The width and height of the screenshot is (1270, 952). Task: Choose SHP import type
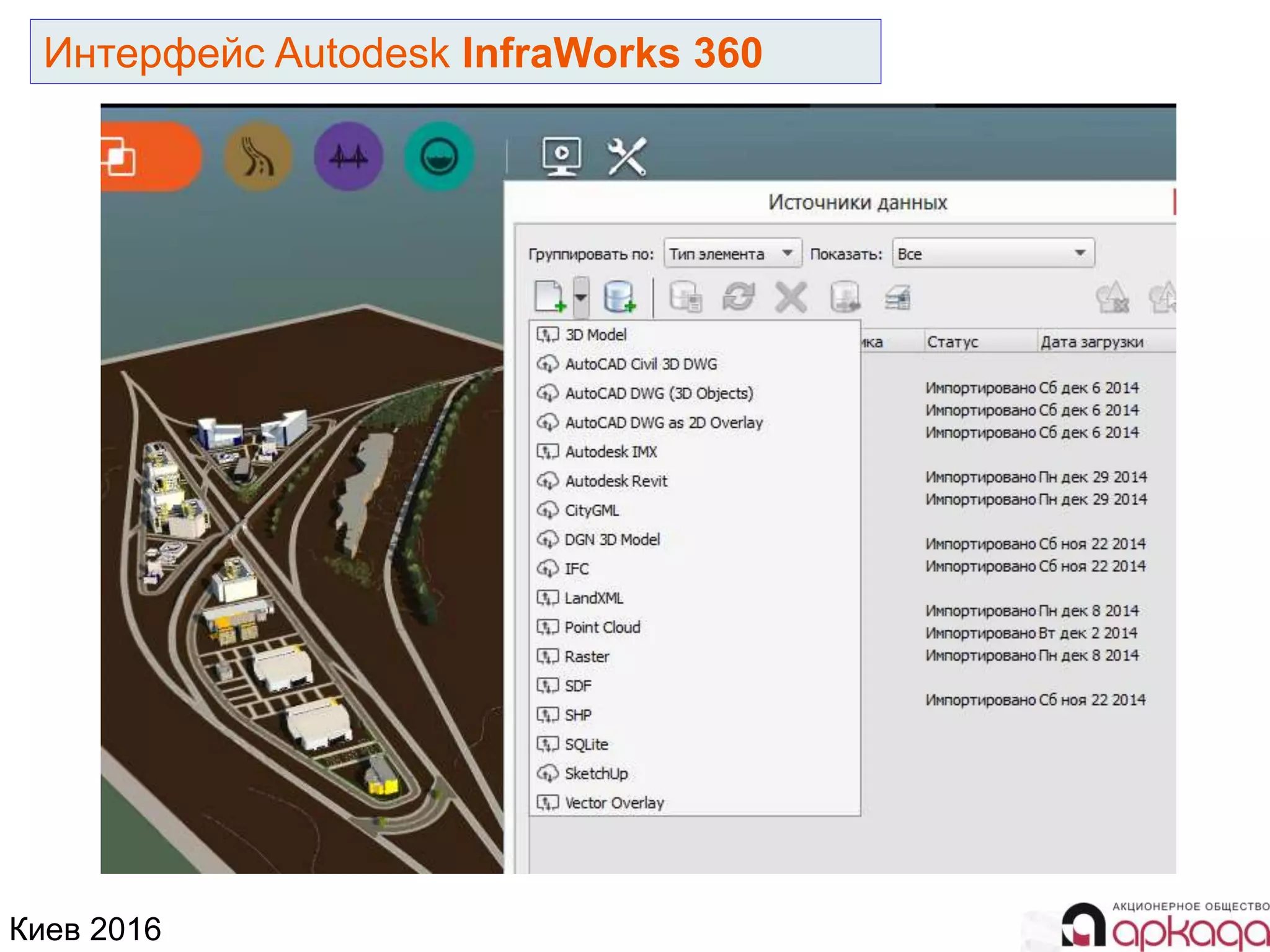[695, 715]
